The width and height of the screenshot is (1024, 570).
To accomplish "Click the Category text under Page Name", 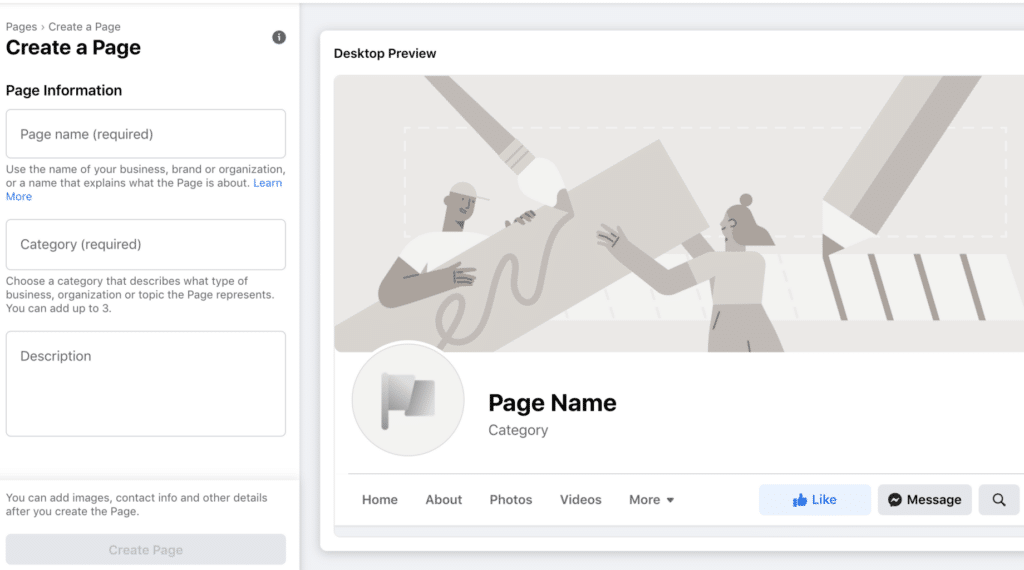I will [x=518, y=430].
